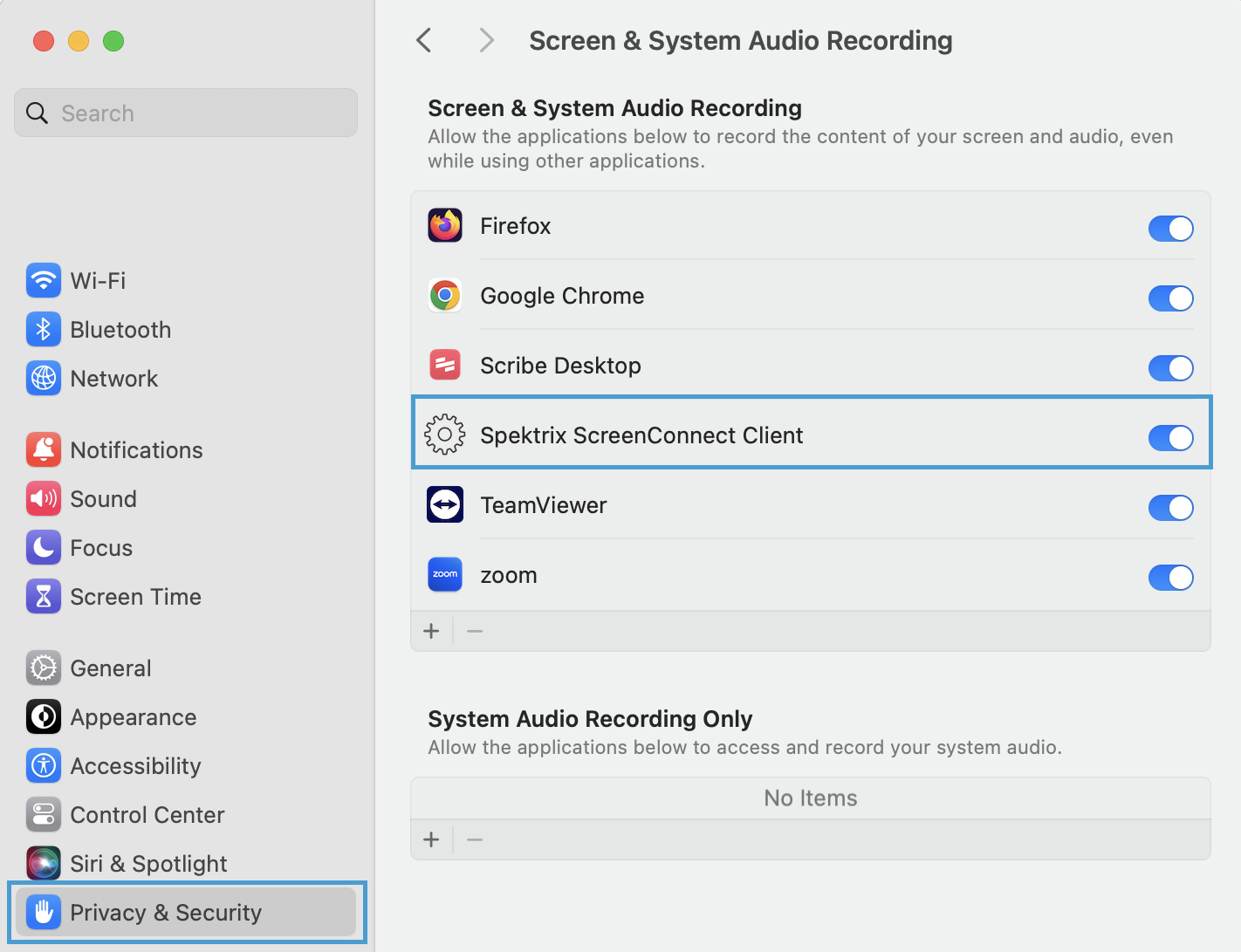This screenshot has width=1241, height=952.
Task: Click the TeamViewer app icon
Action: 445,505
